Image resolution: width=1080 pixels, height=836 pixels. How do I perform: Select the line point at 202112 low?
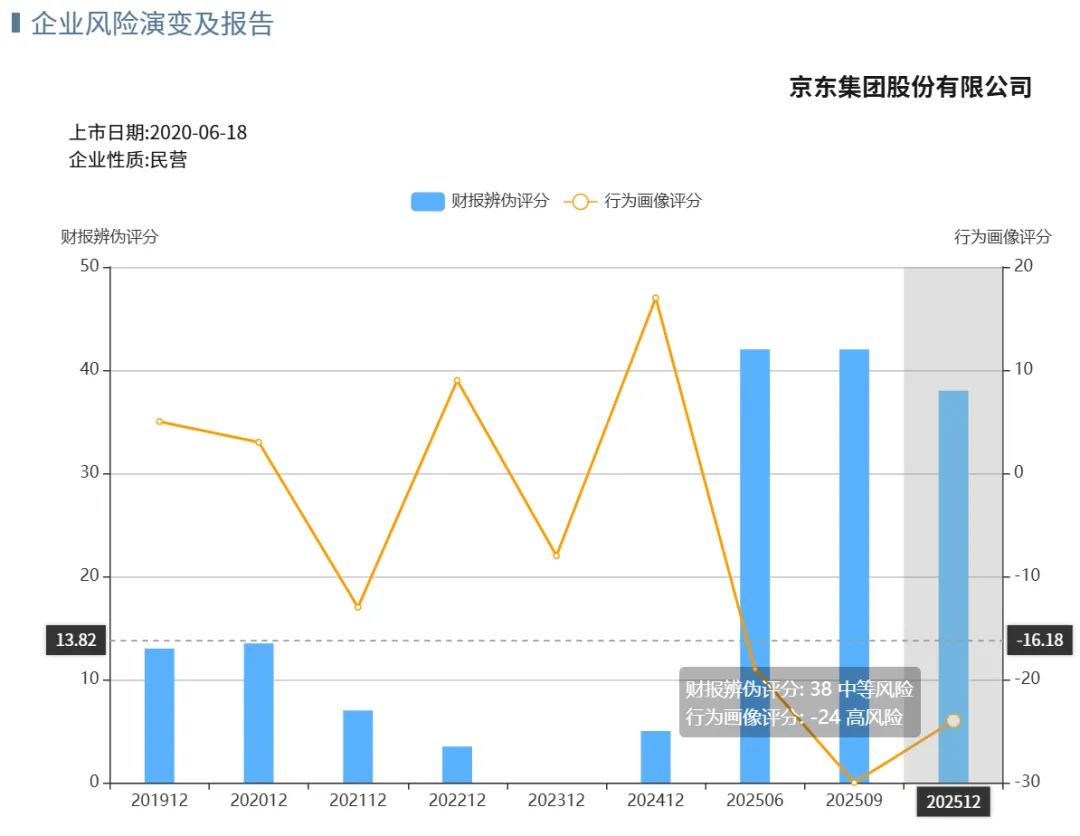357,607
